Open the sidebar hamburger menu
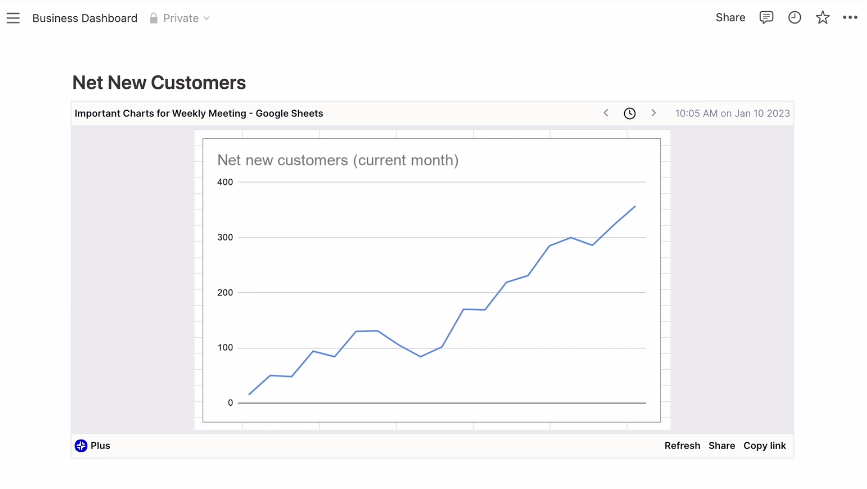The width and height of the screenshot is (867, 489). pos(13,18)
